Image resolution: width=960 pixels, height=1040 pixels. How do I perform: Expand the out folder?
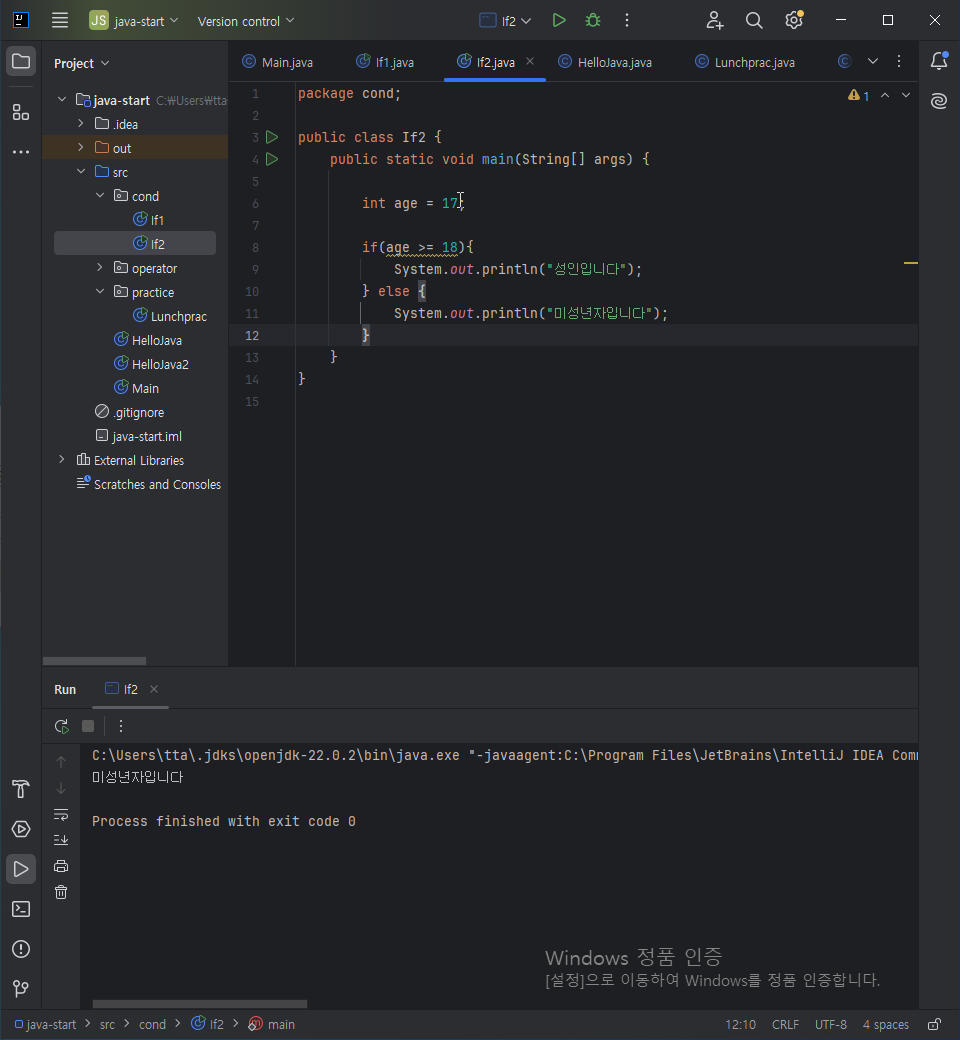pyautogui.click(x=81, y=147)
